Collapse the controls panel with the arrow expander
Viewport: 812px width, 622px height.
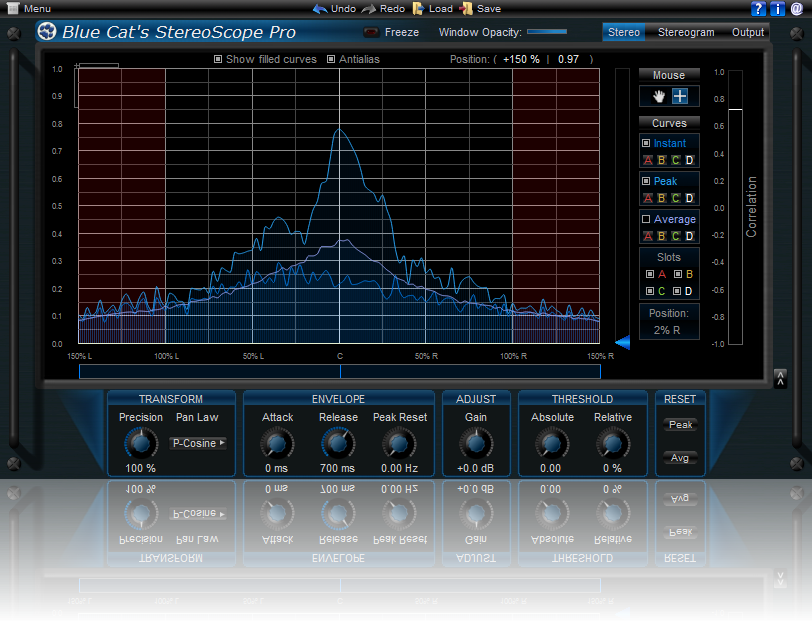tap(780, 378)
